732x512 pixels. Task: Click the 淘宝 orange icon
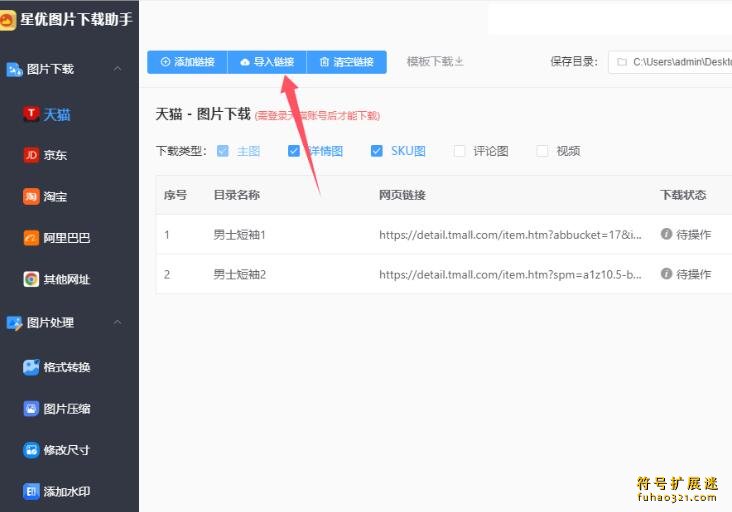tap(31, 196)
